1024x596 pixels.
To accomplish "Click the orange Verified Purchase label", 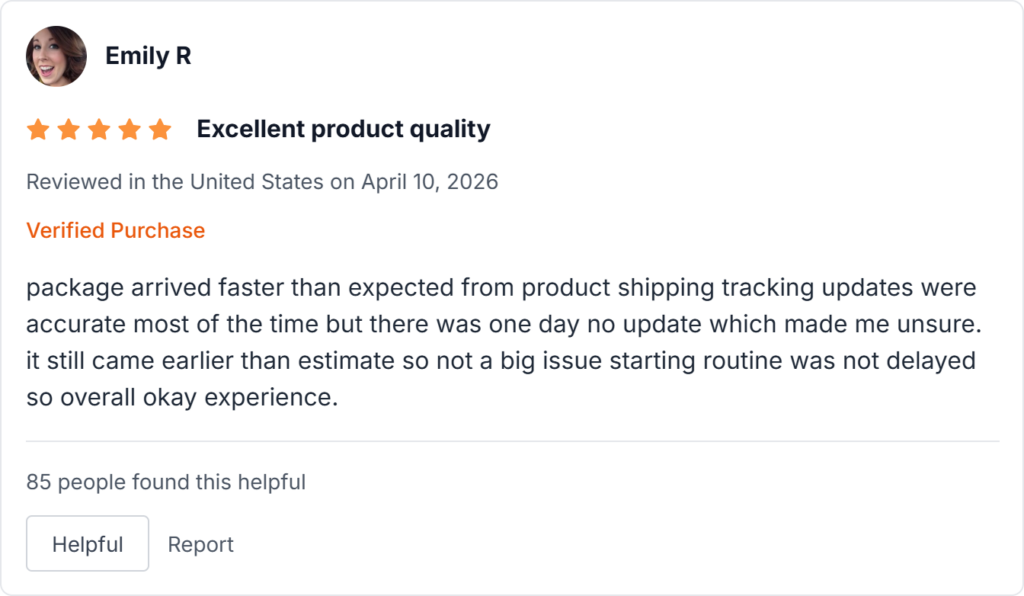I will [115, 230].
